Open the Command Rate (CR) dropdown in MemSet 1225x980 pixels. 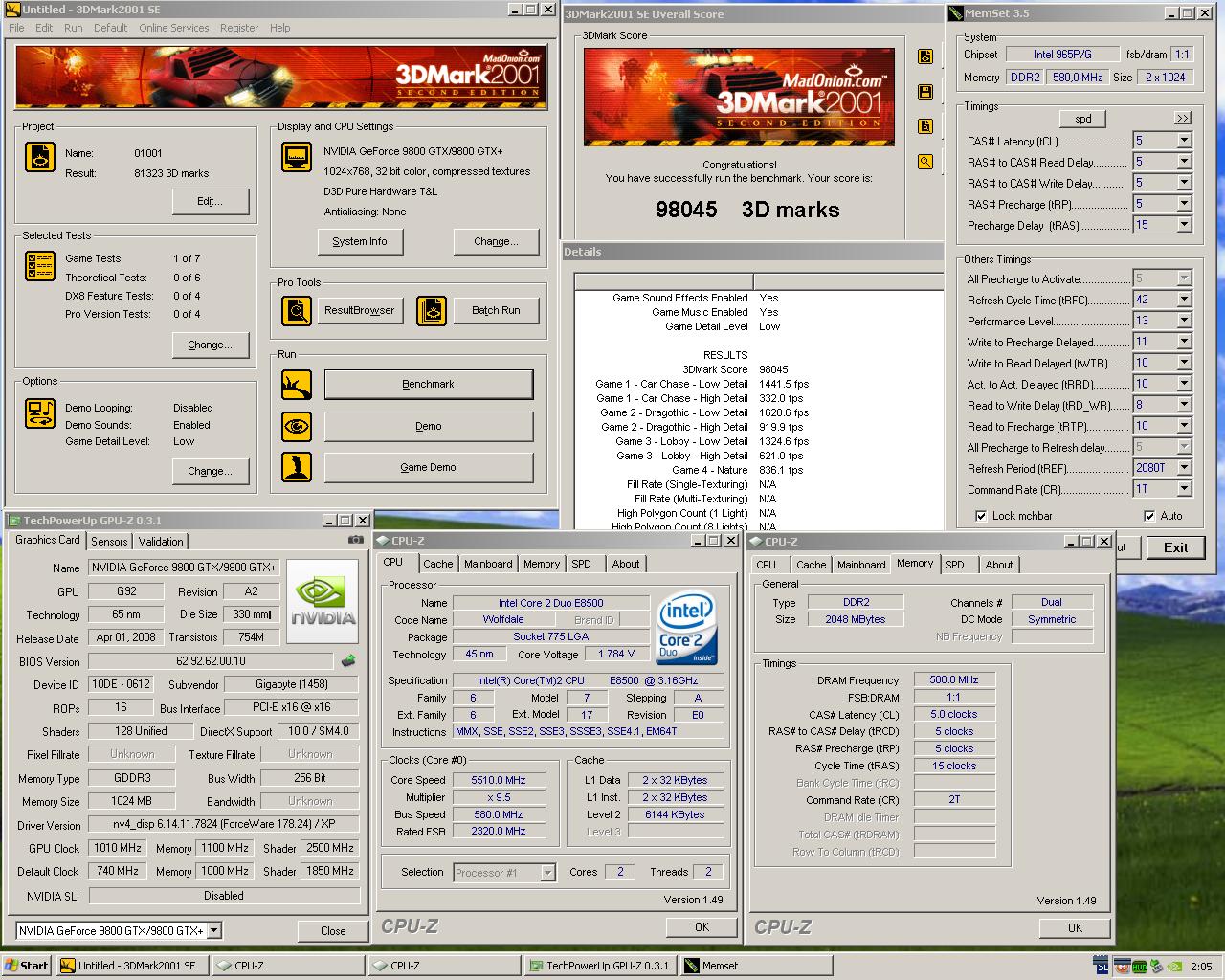[1184, 489]
